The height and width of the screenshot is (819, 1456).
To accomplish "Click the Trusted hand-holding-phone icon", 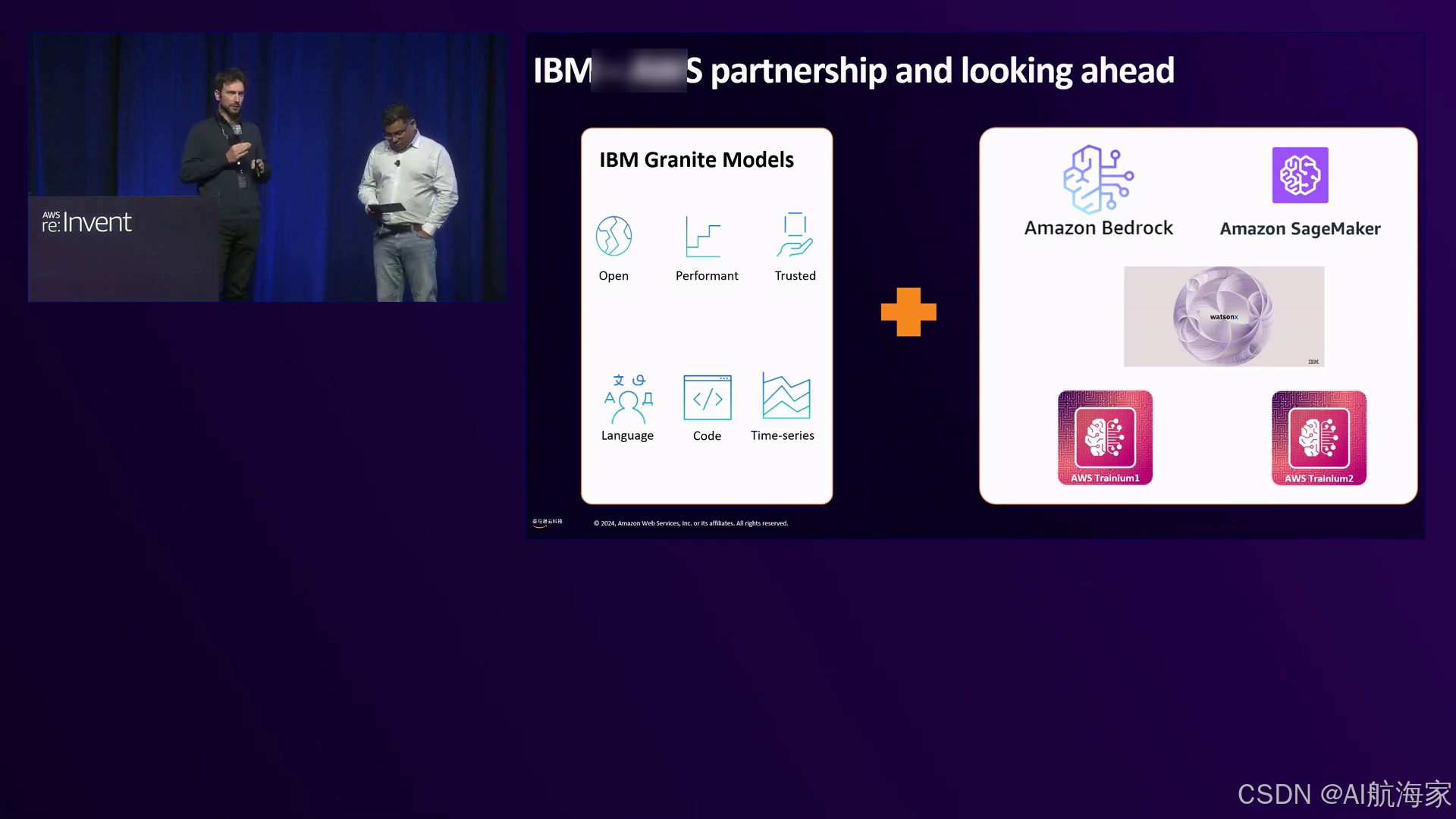I will pos(794,235).
